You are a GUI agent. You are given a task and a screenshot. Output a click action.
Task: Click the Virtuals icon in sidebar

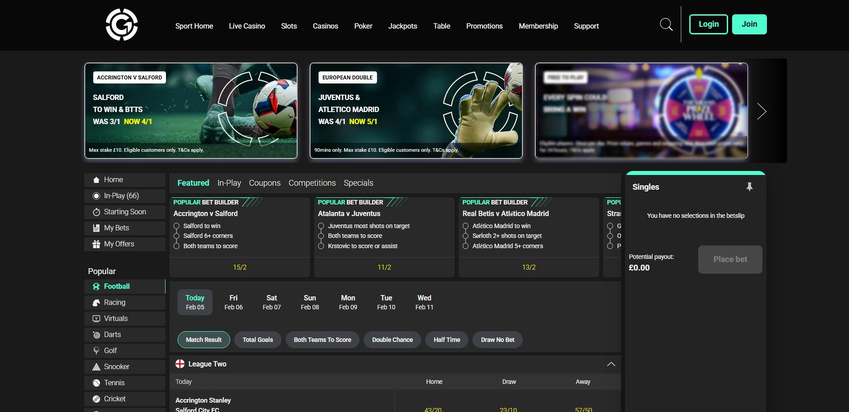pyautogui.click(x=96, y=318)
